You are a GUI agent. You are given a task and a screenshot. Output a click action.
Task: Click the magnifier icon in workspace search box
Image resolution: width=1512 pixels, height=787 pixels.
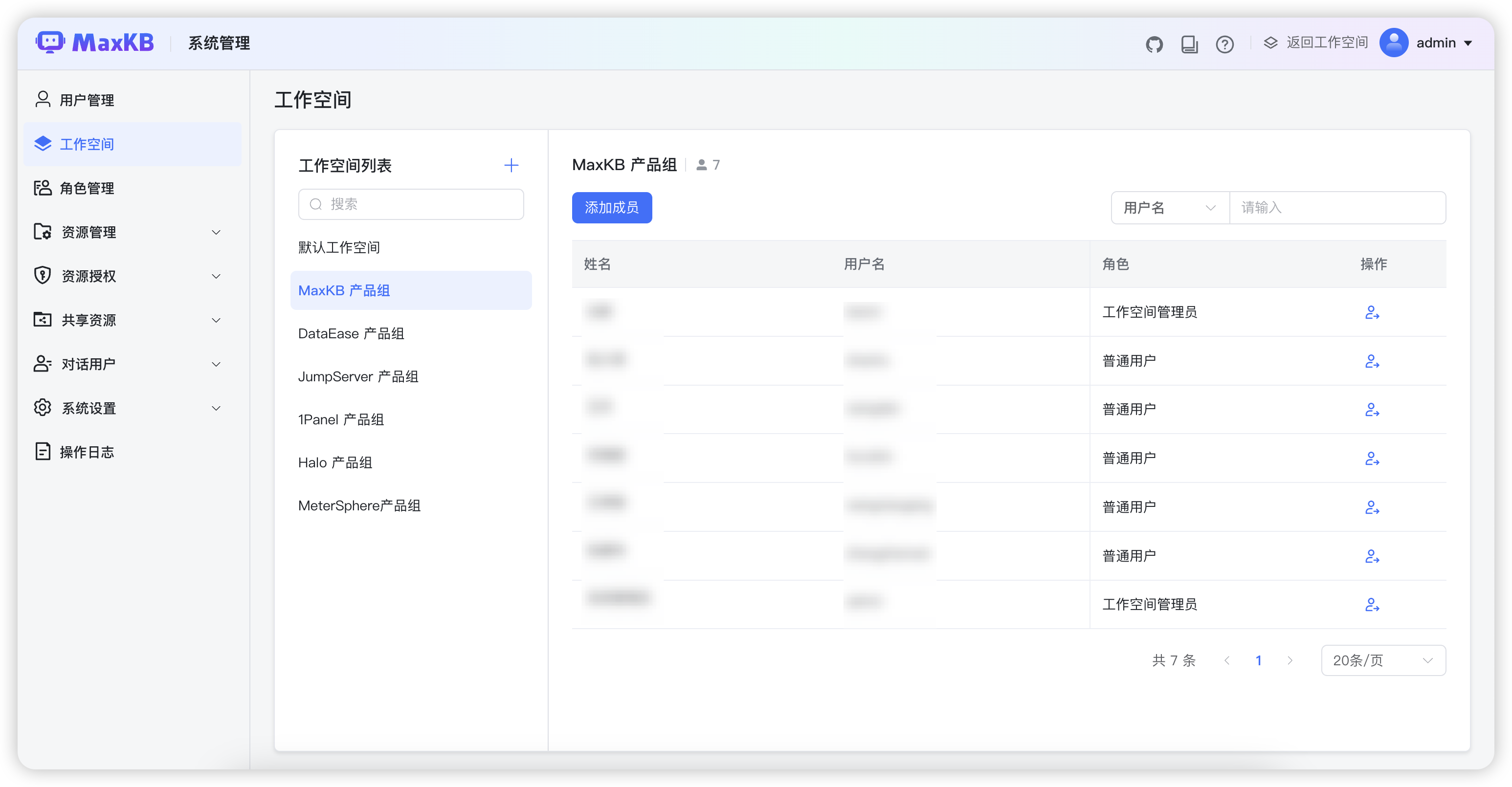(x=315, y=204)
